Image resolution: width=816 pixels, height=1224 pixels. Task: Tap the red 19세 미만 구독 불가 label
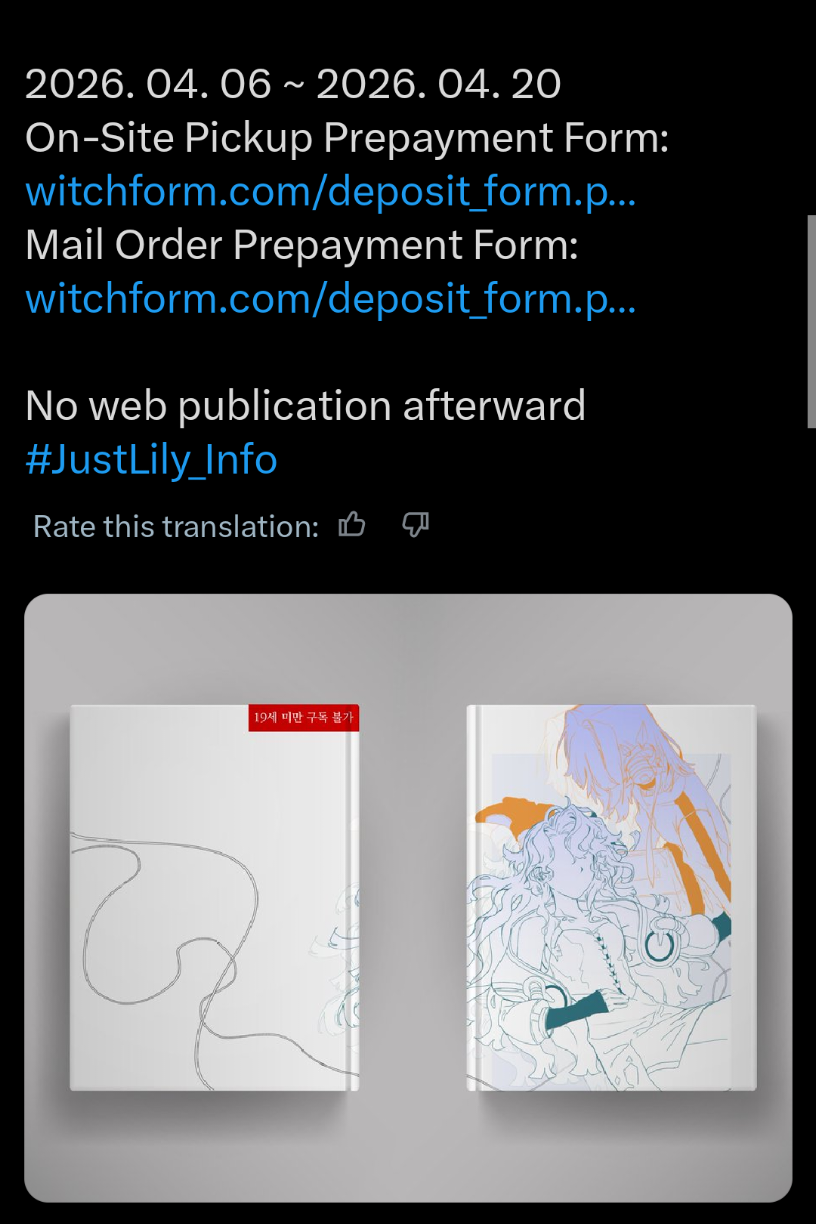click(304, 717)
